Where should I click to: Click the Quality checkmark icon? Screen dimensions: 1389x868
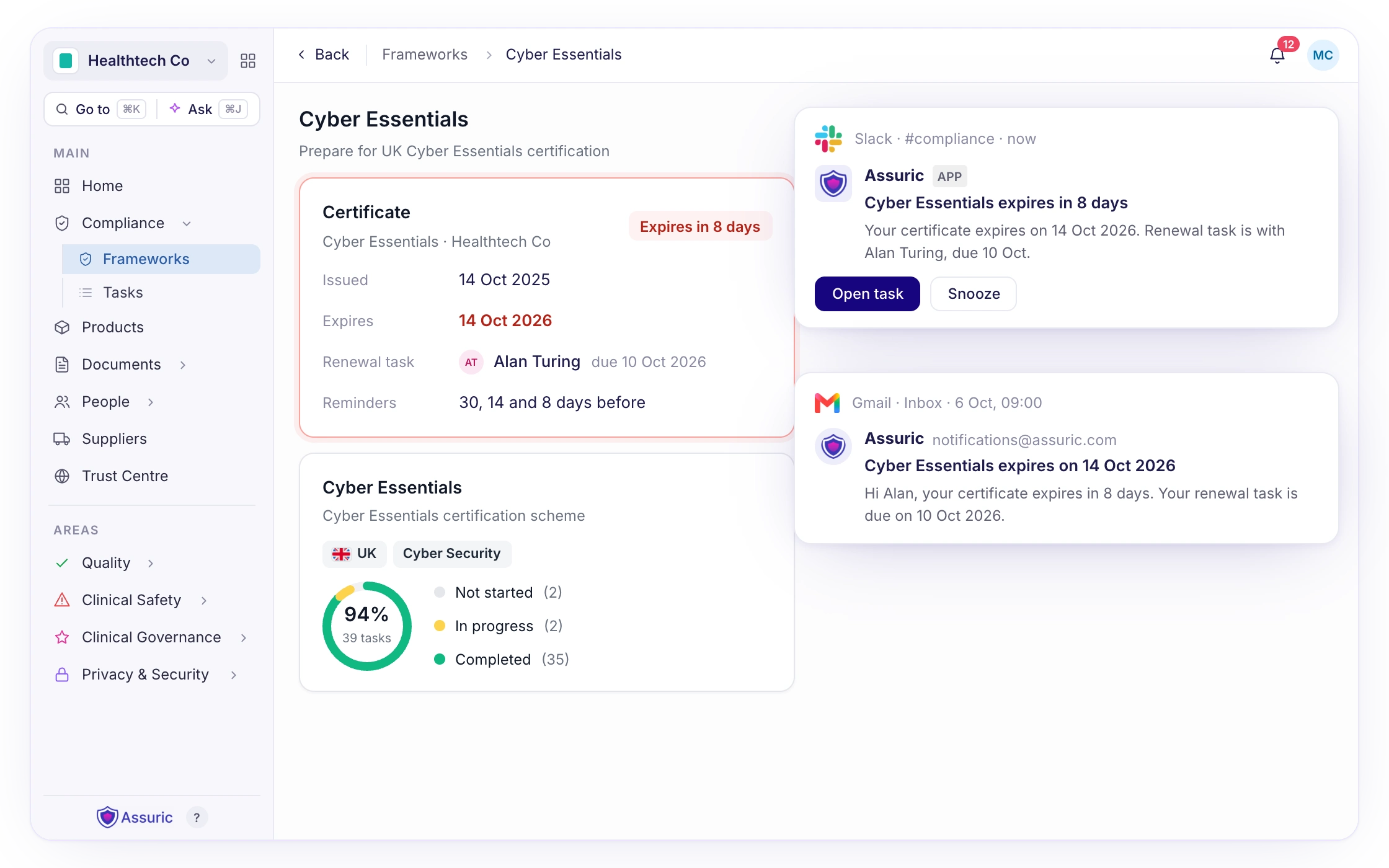(62, 563)
